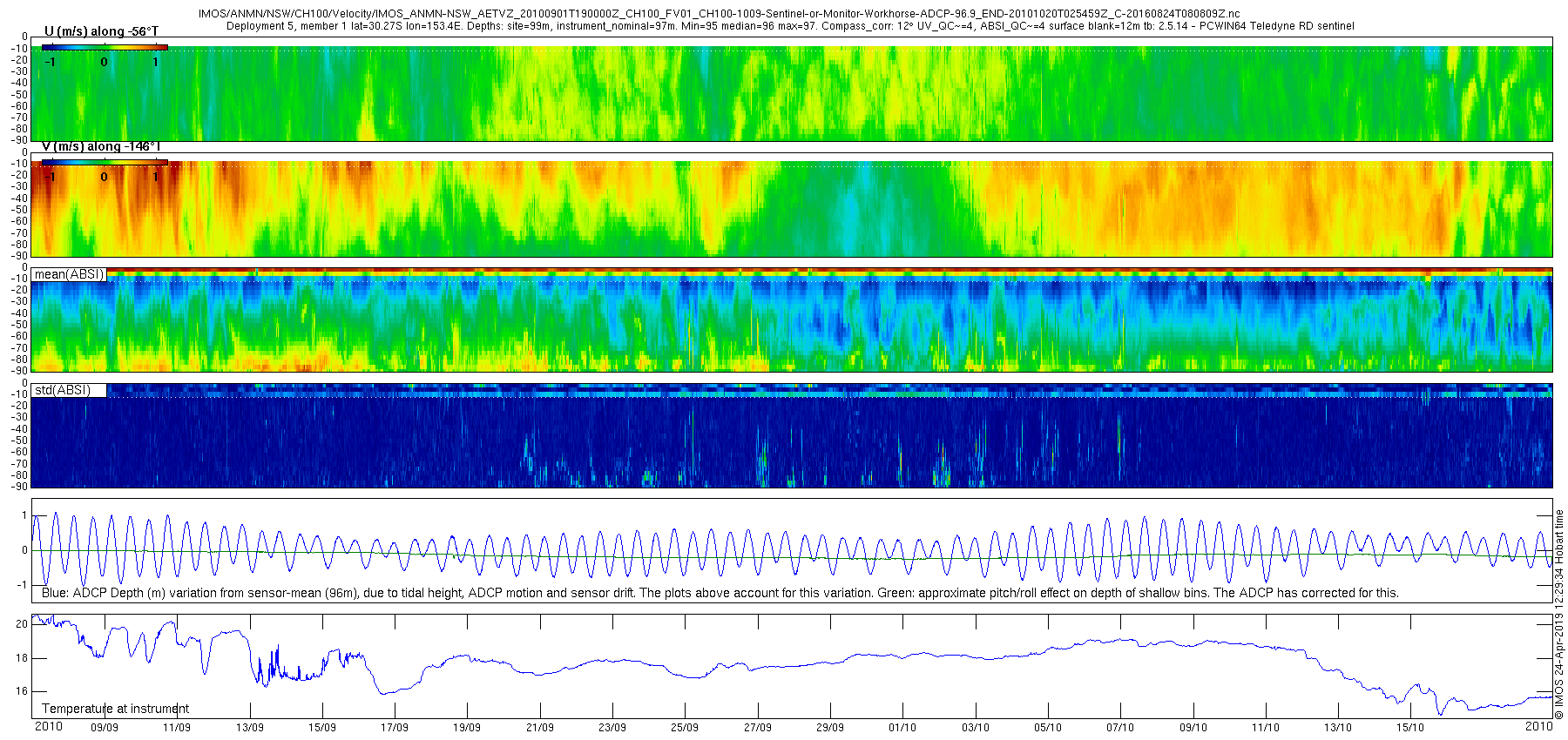Click the '21/09' date tick label

pos(540,727)
